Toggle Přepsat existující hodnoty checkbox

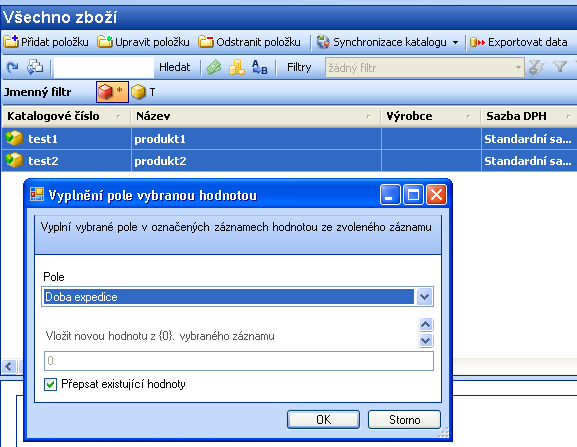coord(50,384)
